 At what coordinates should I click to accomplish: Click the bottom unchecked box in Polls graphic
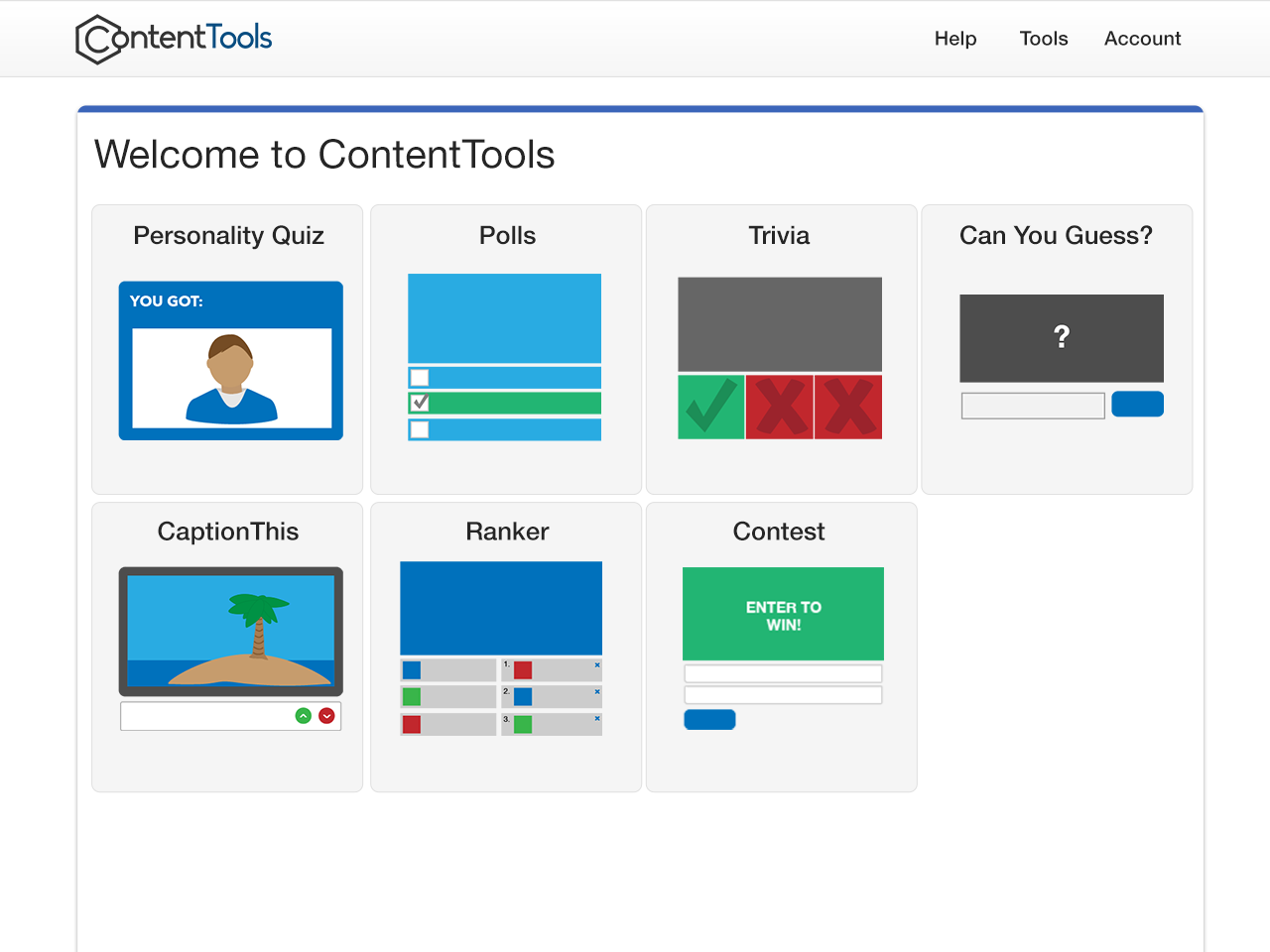(420, 429)
